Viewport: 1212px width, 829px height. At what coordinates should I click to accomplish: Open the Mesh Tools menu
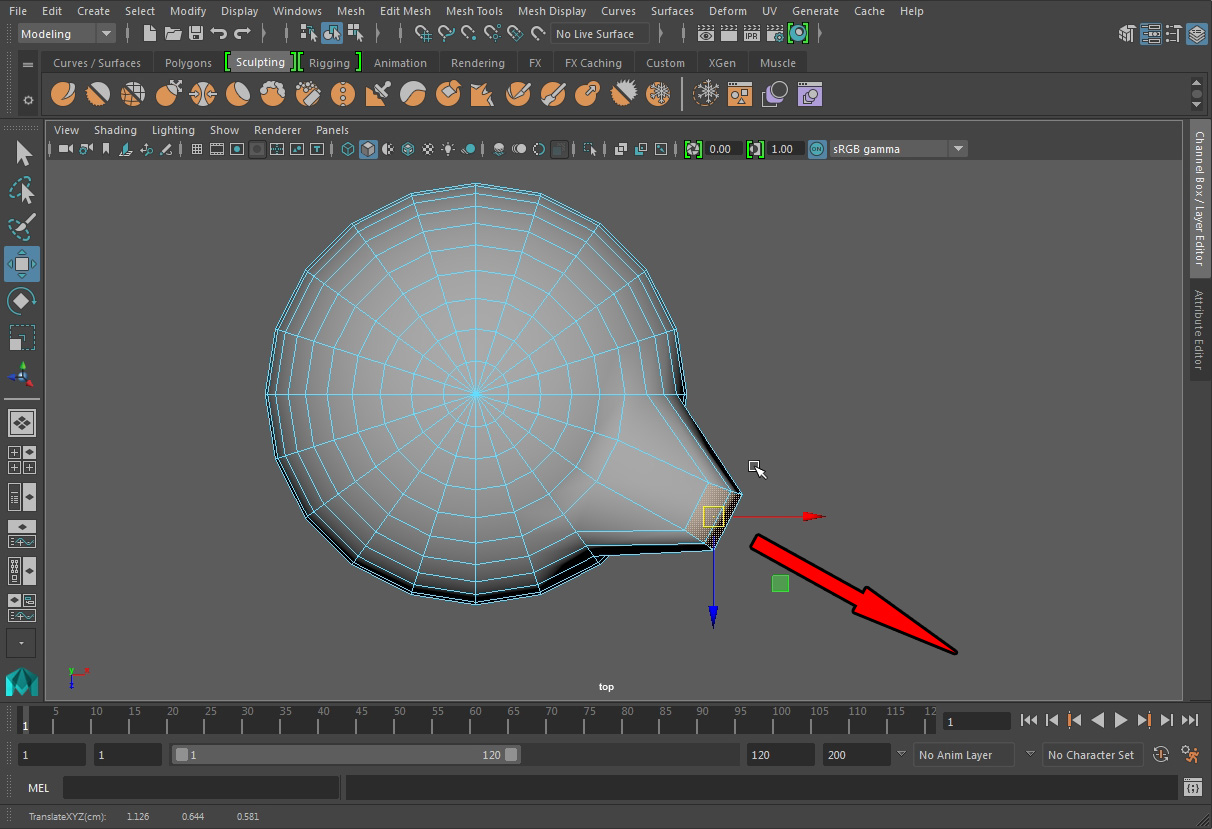tap(474, 11)
